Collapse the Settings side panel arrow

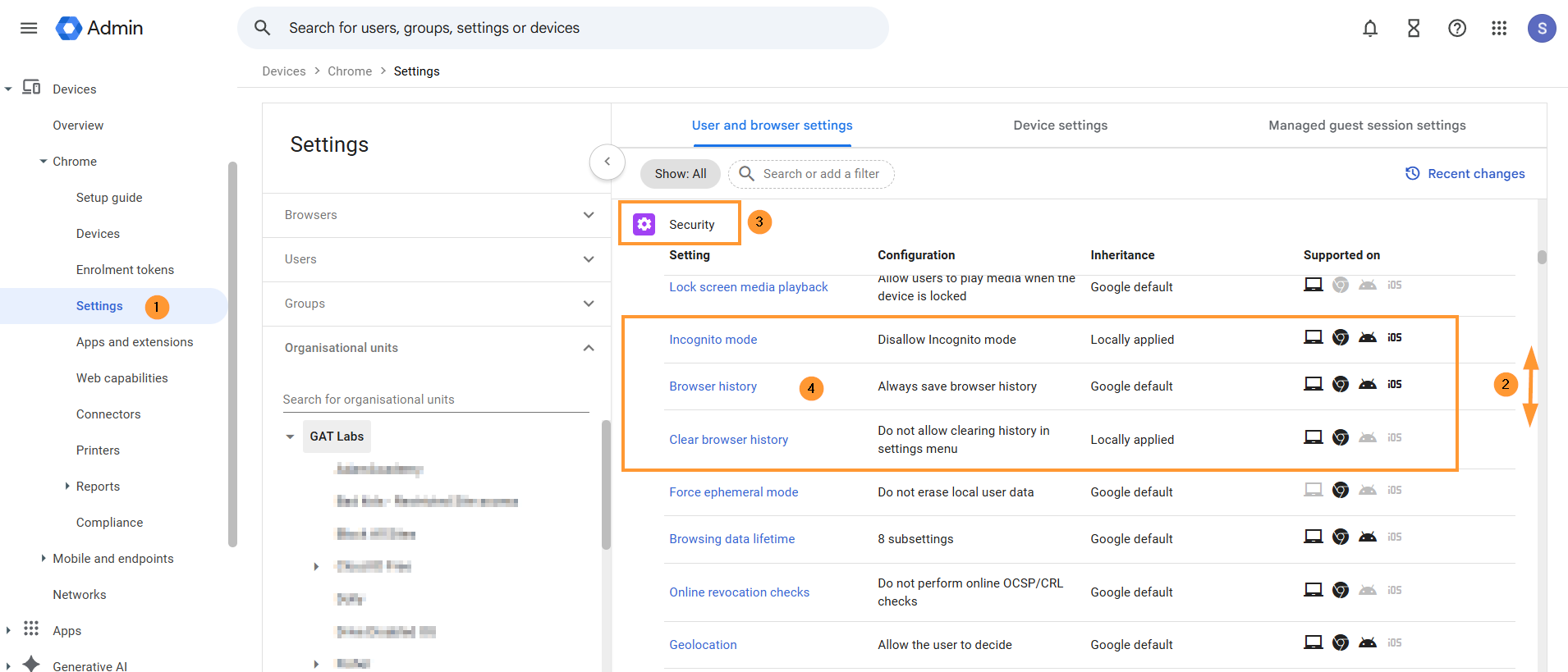pyautogui.click(x=607, y=162)
